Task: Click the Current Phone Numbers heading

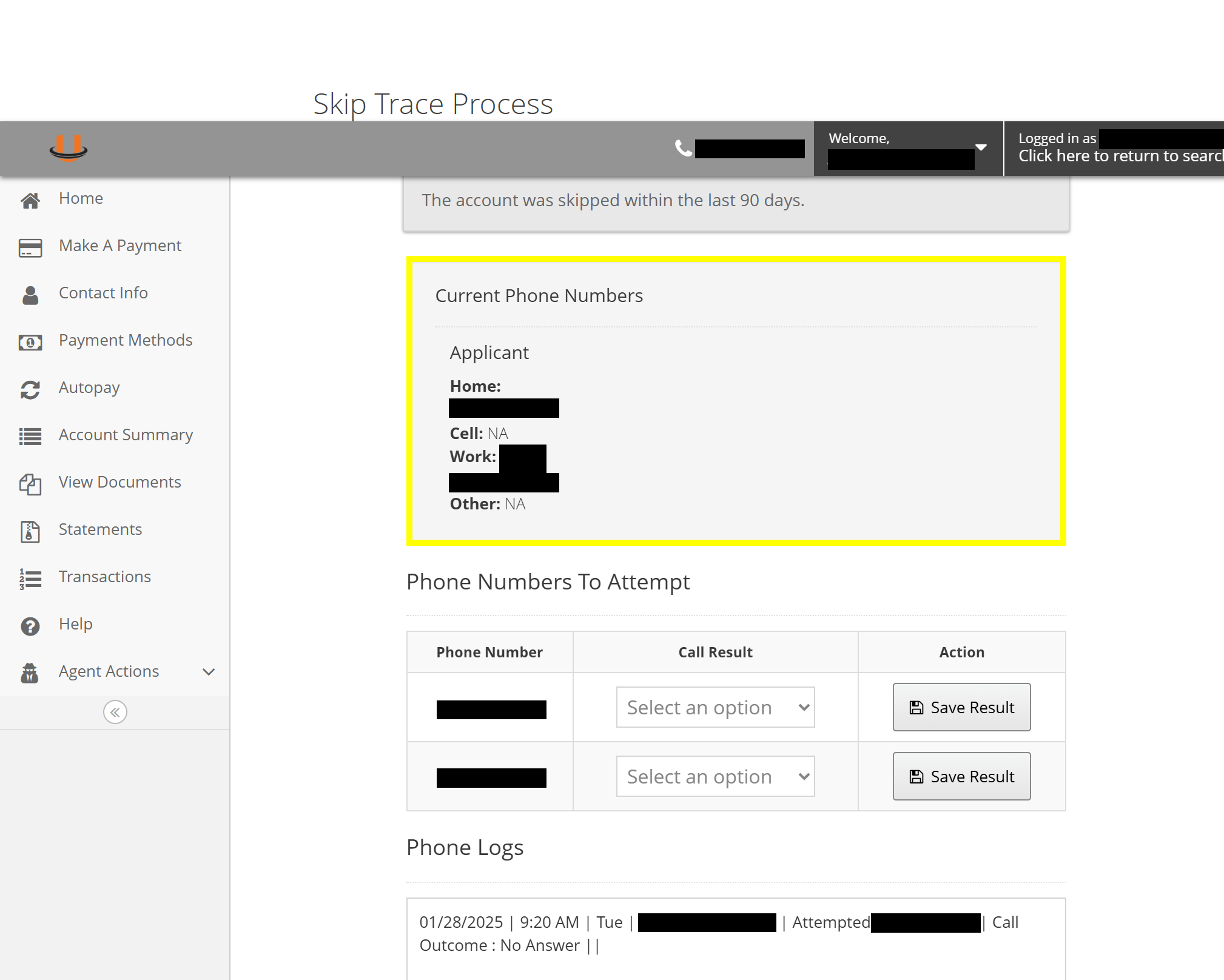Action: coord(539,295)
